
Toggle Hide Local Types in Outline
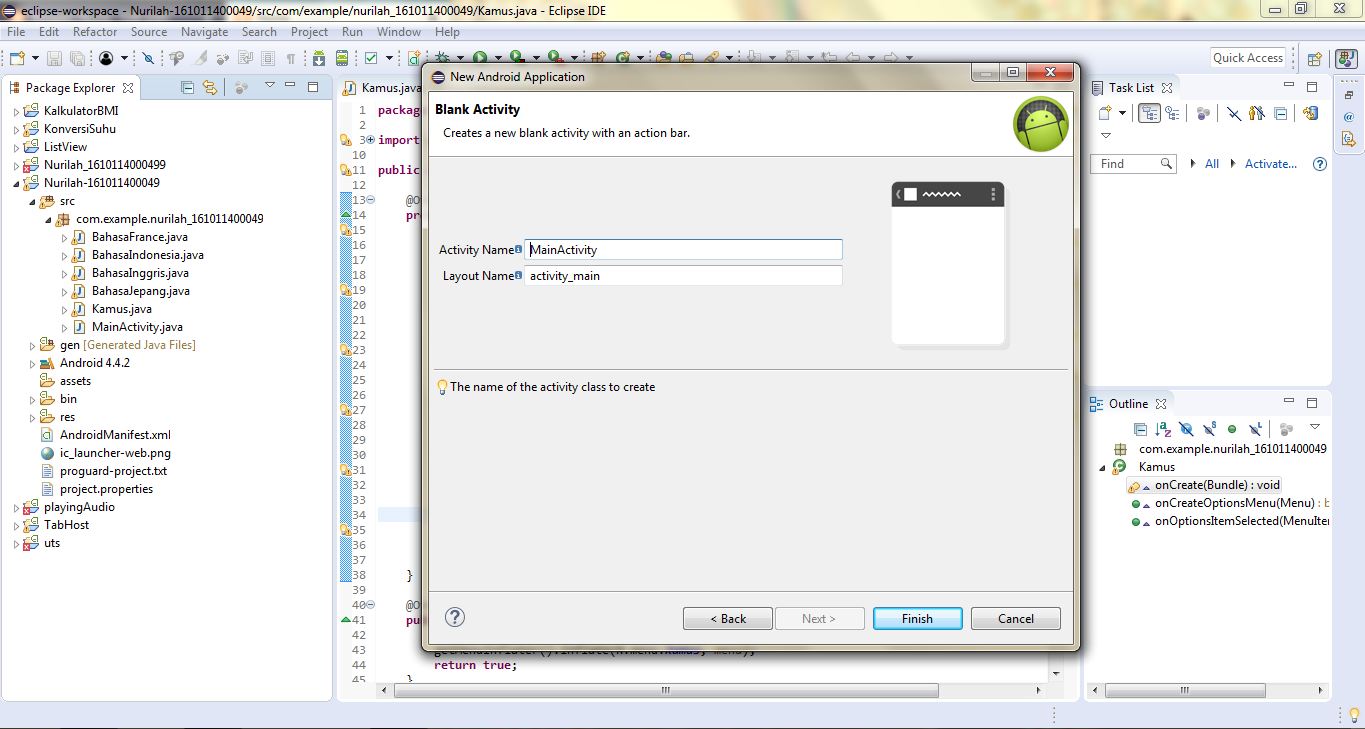point(1255,429)
